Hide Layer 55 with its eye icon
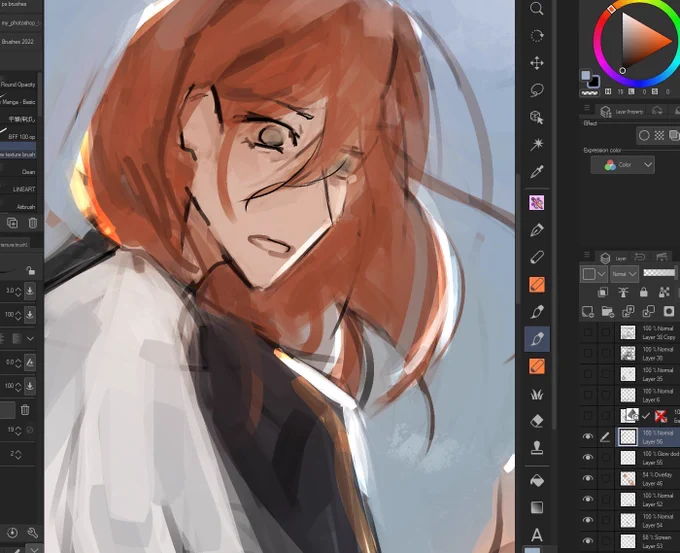680x553 pixels. [588, 457]
